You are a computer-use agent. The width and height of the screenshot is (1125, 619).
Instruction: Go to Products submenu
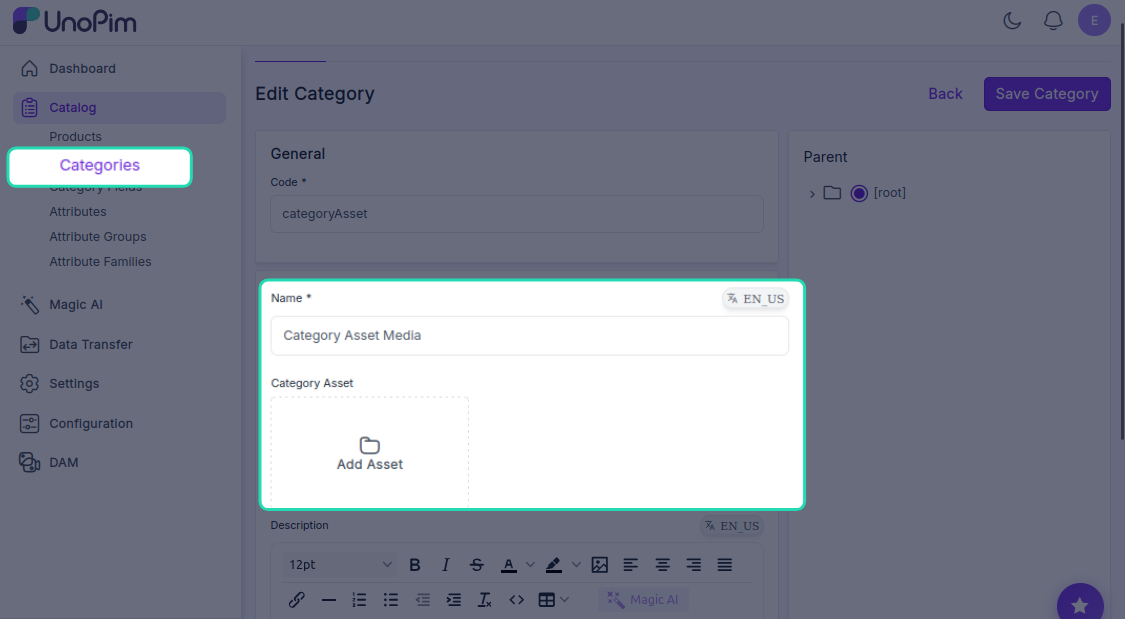pos(75,136)
